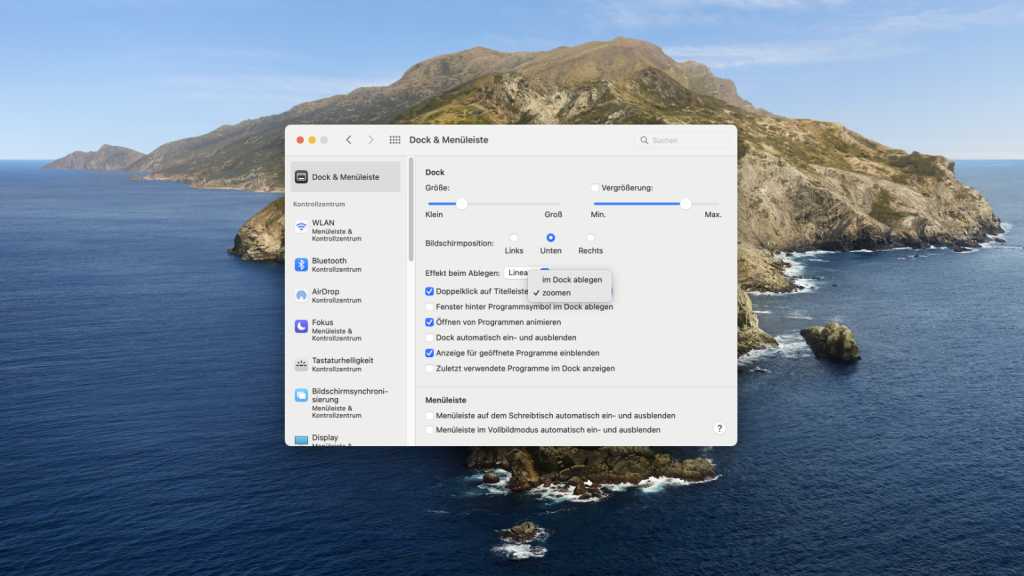The height and width of the screenshot is (576, 1024).
Task: Click the yellow minimize window button
Action: point(312,140)
